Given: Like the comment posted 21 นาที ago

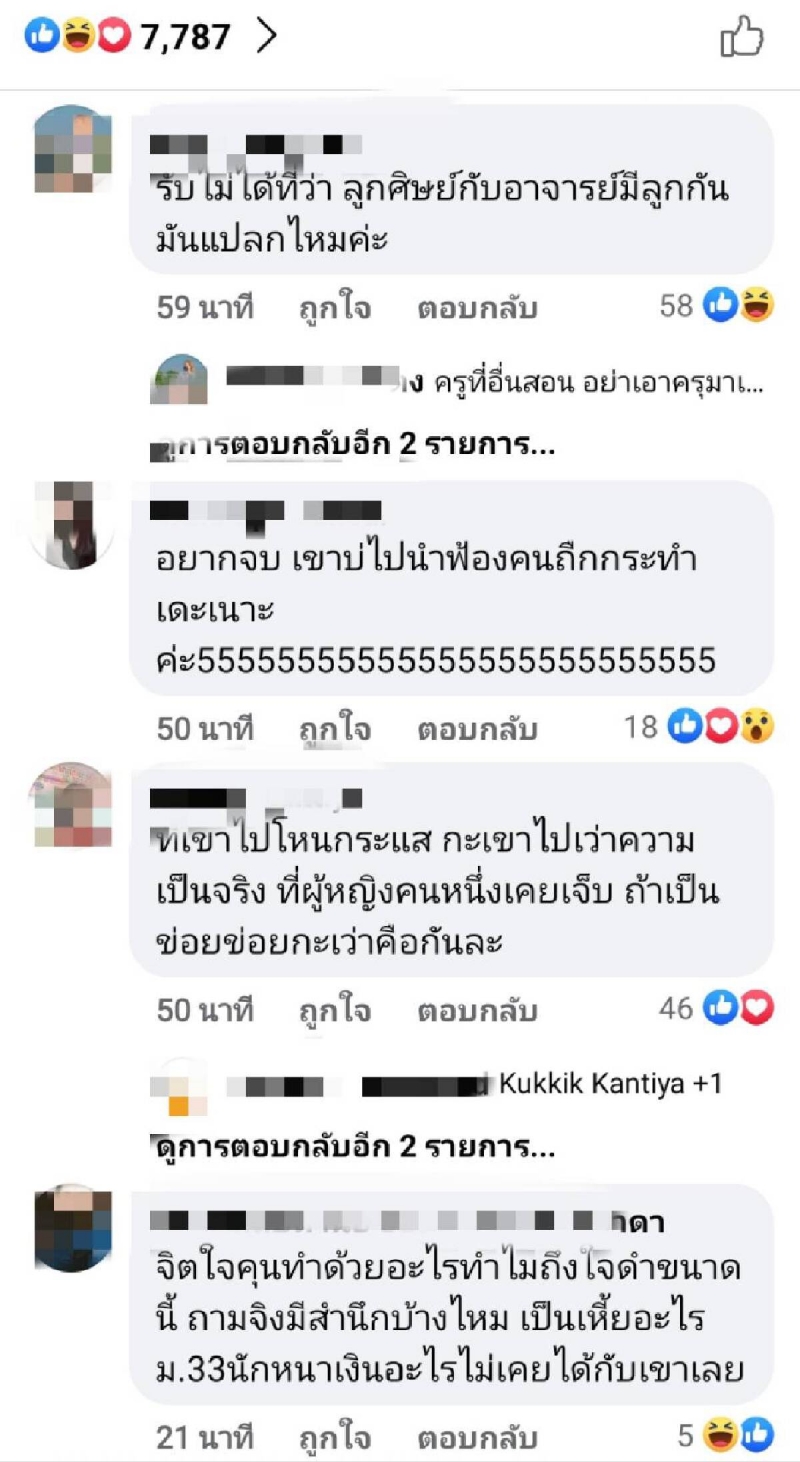Looking at the screenshot, I should tap(335, 1438).
